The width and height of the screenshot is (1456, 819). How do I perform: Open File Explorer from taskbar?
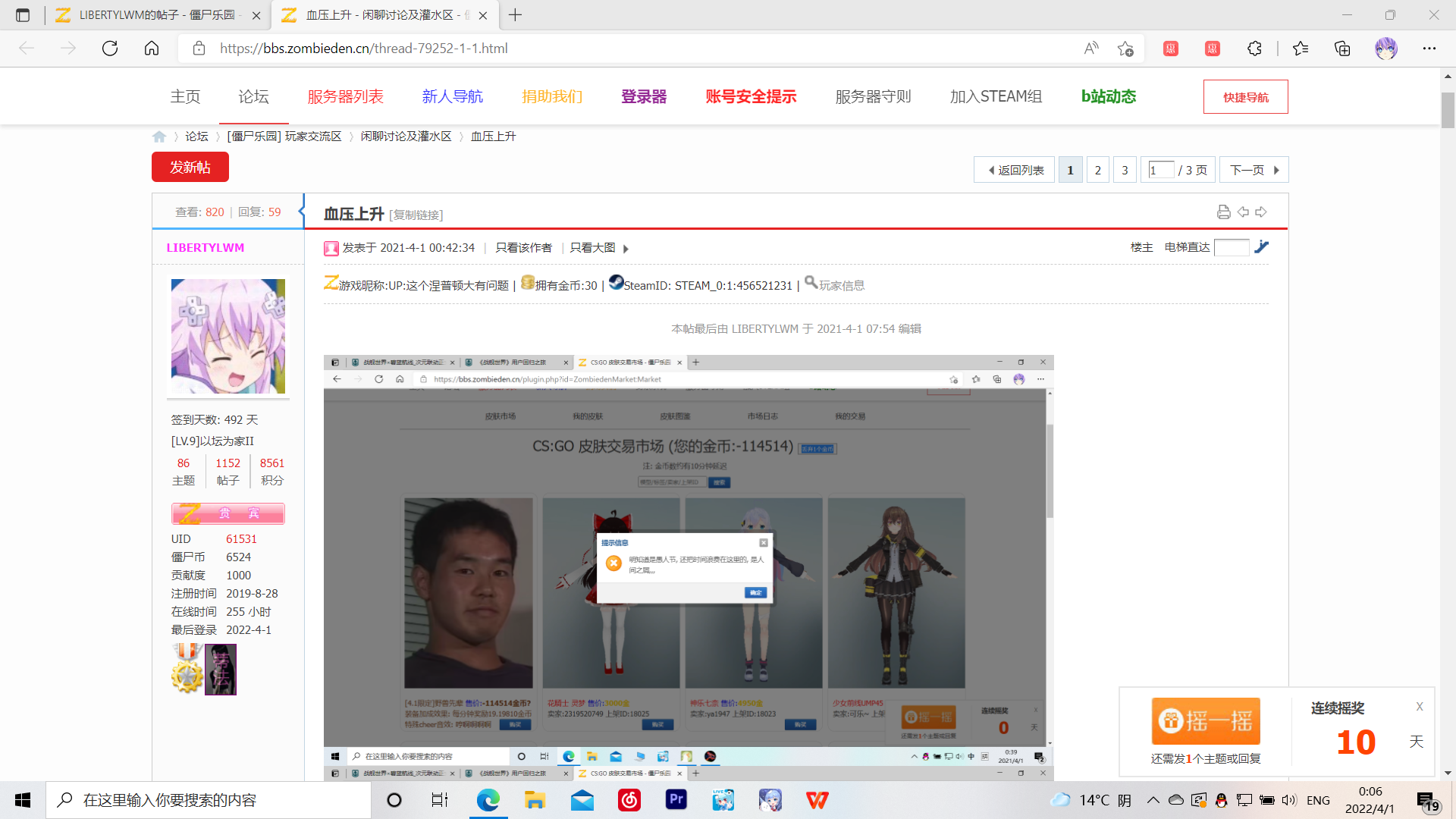(535, 800)
